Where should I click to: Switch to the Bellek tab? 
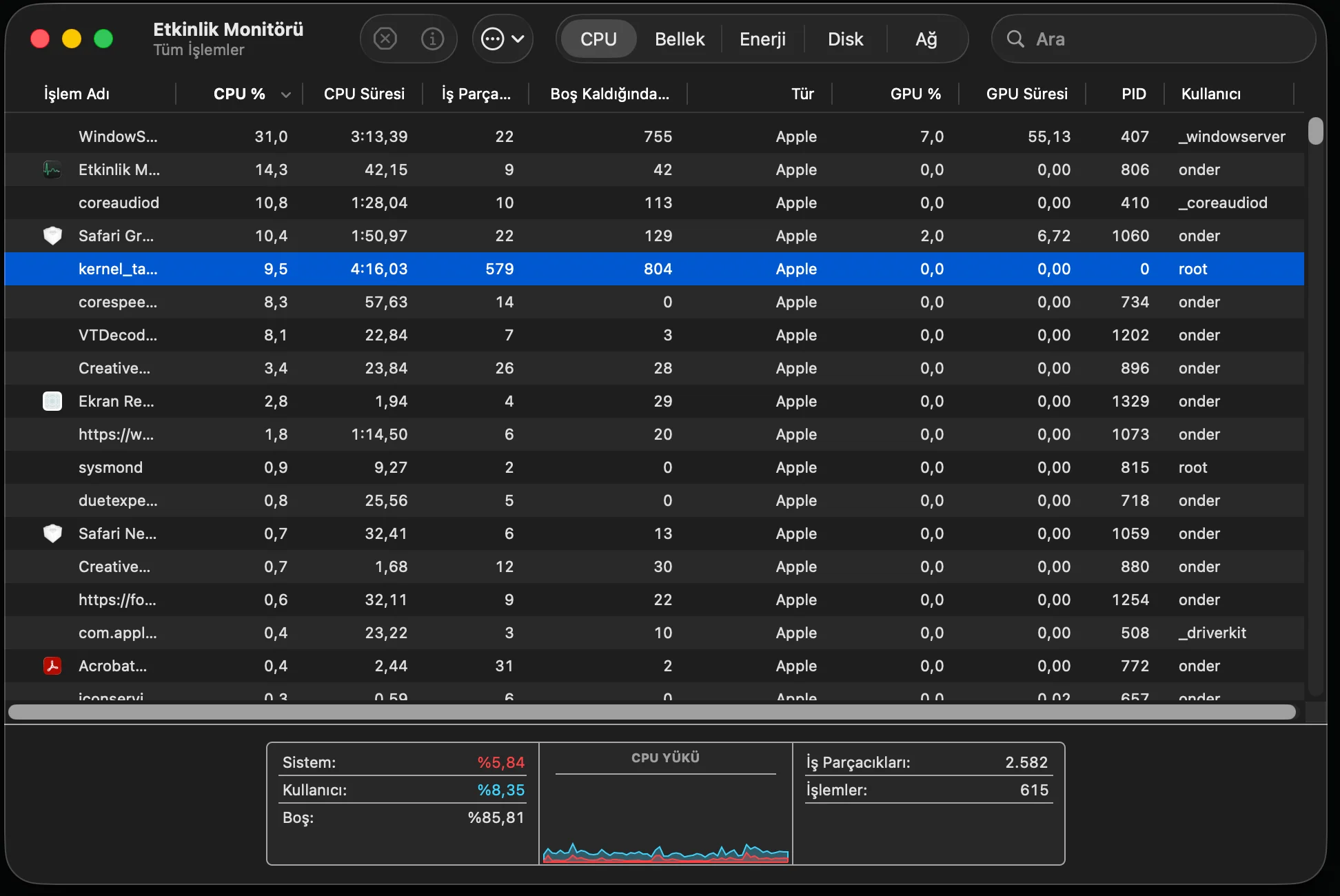pos(679,39)
